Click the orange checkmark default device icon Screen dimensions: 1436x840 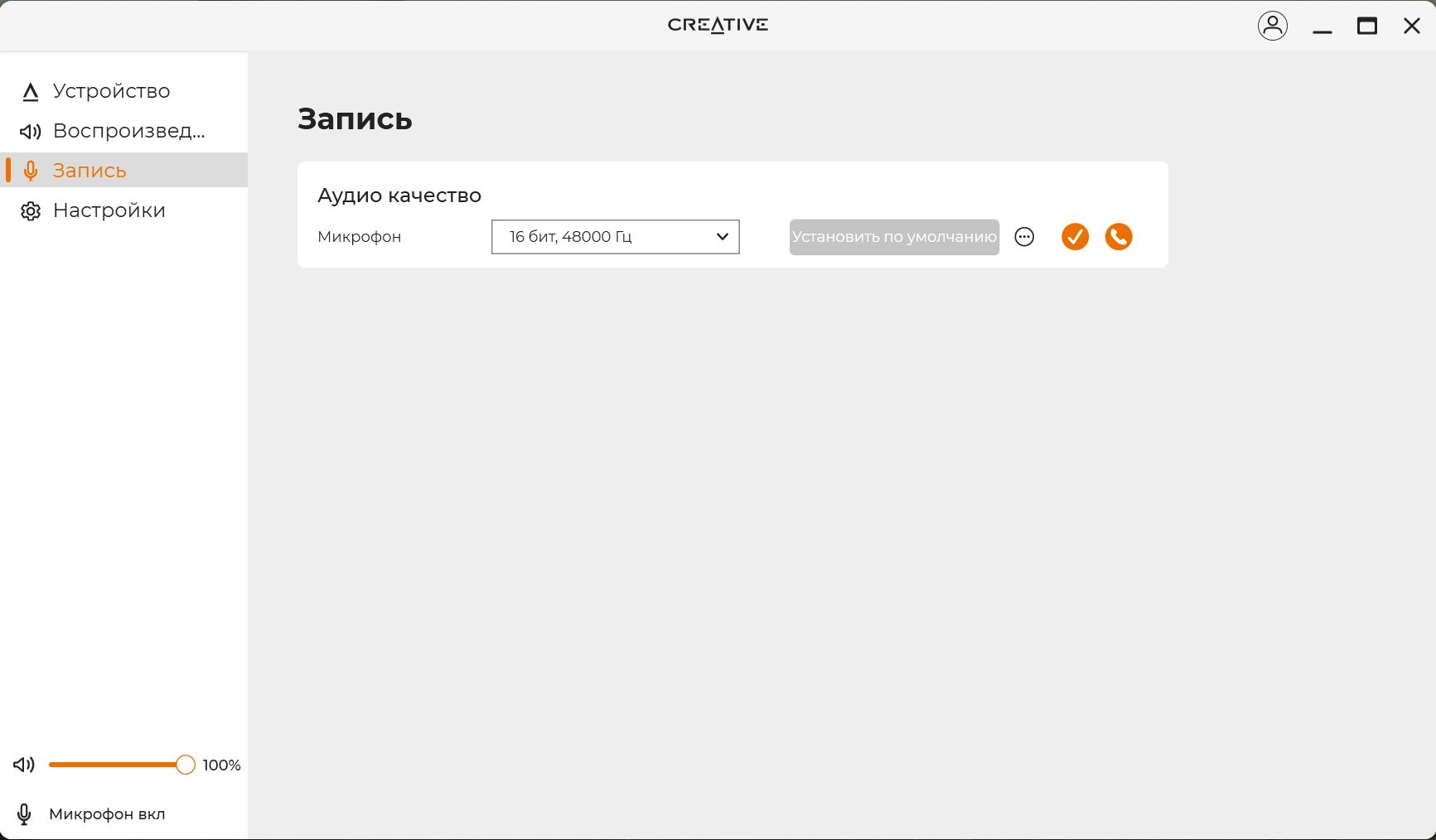click(x=1075, y=237)
